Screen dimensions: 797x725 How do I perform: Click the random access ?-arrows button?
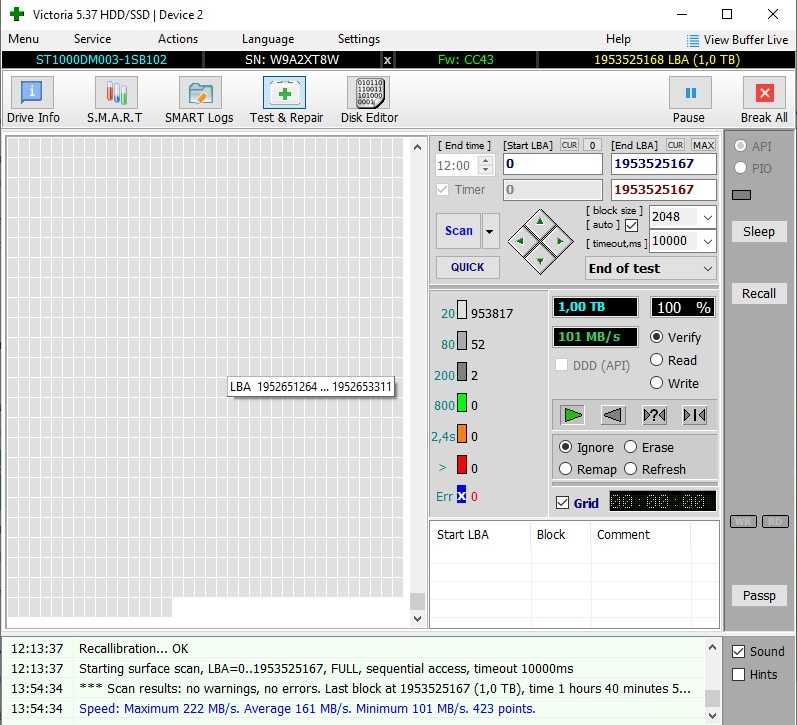point(654,415)
